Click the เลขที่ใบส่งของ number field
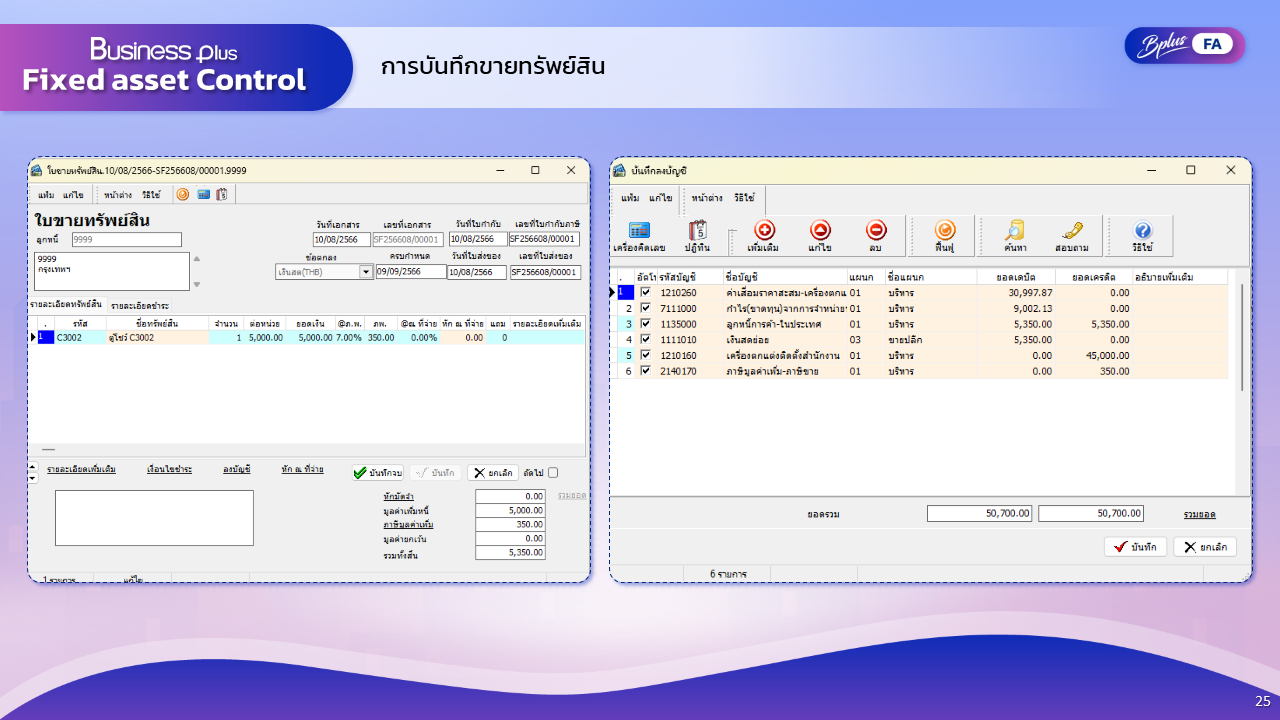 coord(545,272)
